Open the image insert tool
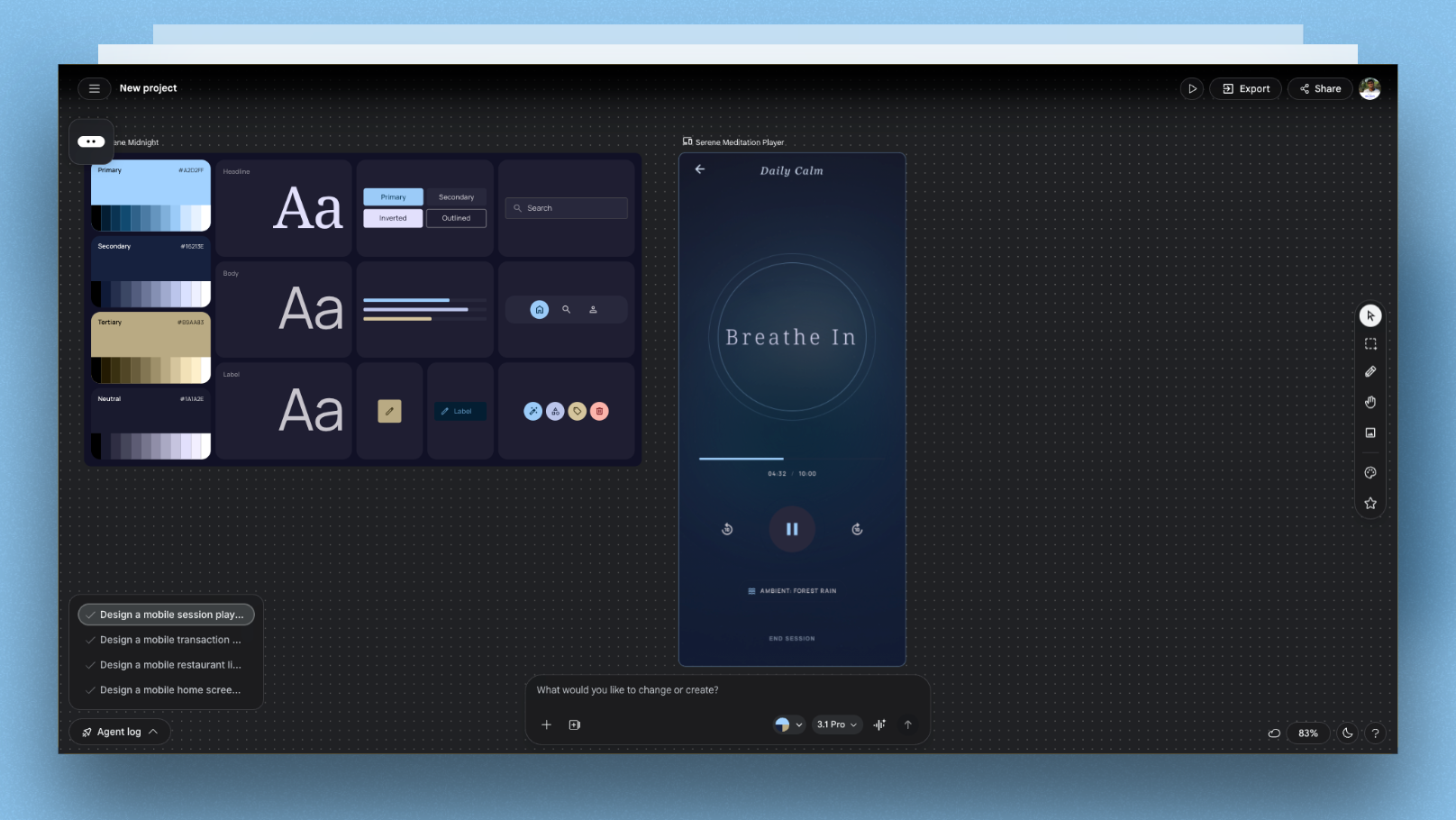Image resolution: width=1456 pixels, height=820 pixels. 1370,433
